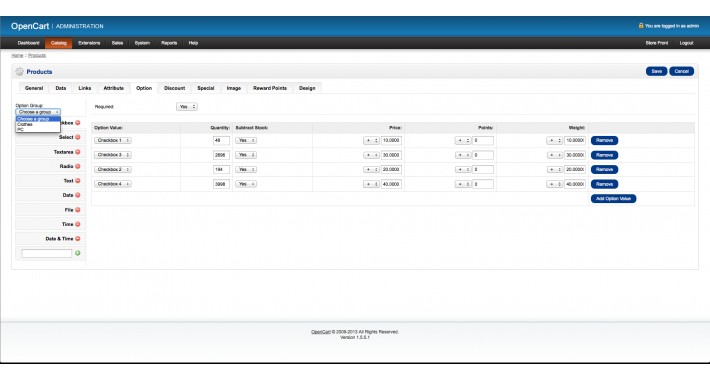Click red remove icon beside Text option
Image resolution: width=710 pixels, height=380 pixels.
tap(77, 181)
